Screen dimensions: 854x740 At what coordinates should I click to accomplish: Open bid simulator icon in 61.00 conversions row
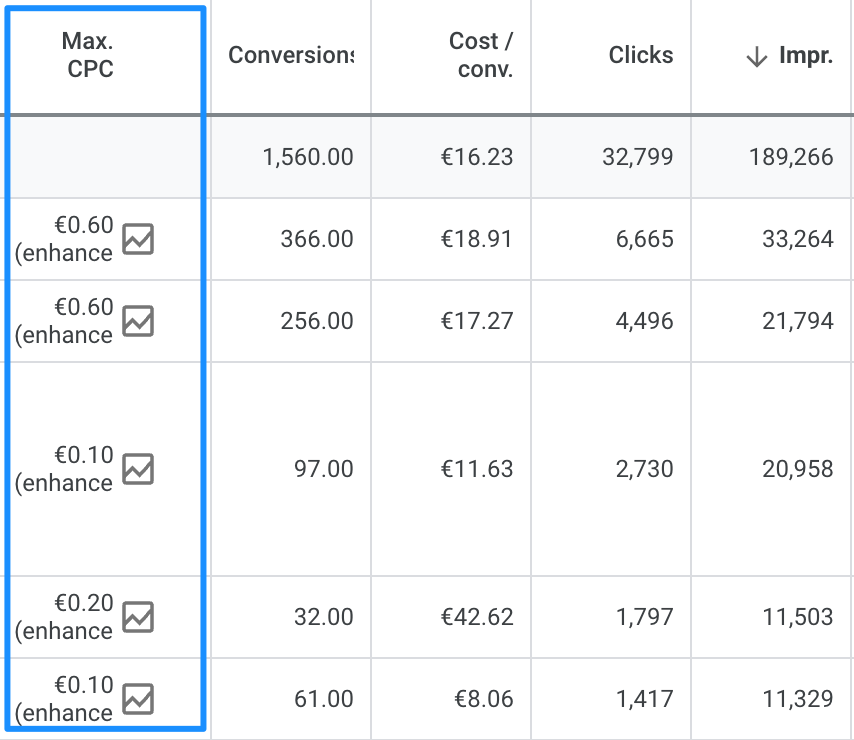[x=138, y=699]
